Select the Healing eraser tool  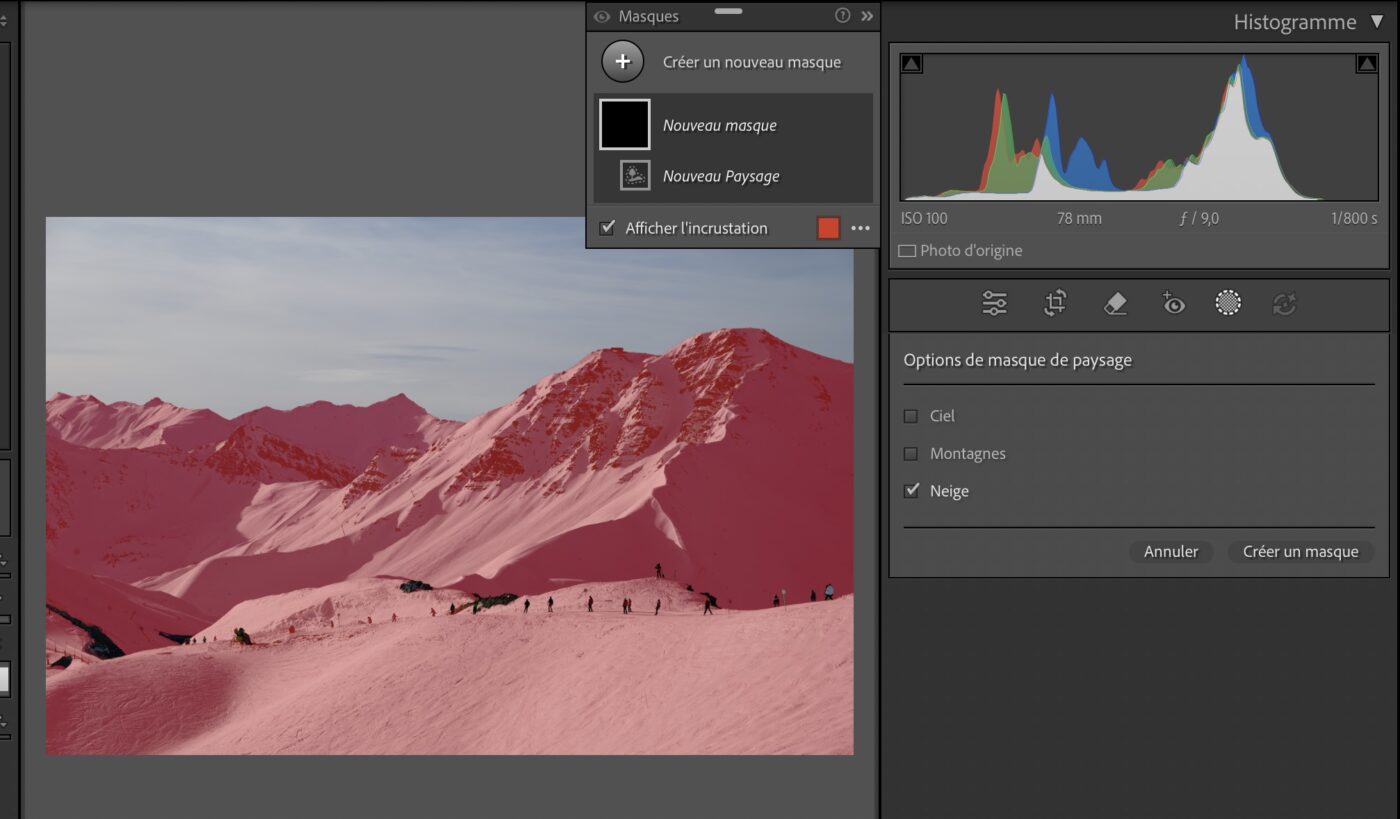(x=1115, y=304)
